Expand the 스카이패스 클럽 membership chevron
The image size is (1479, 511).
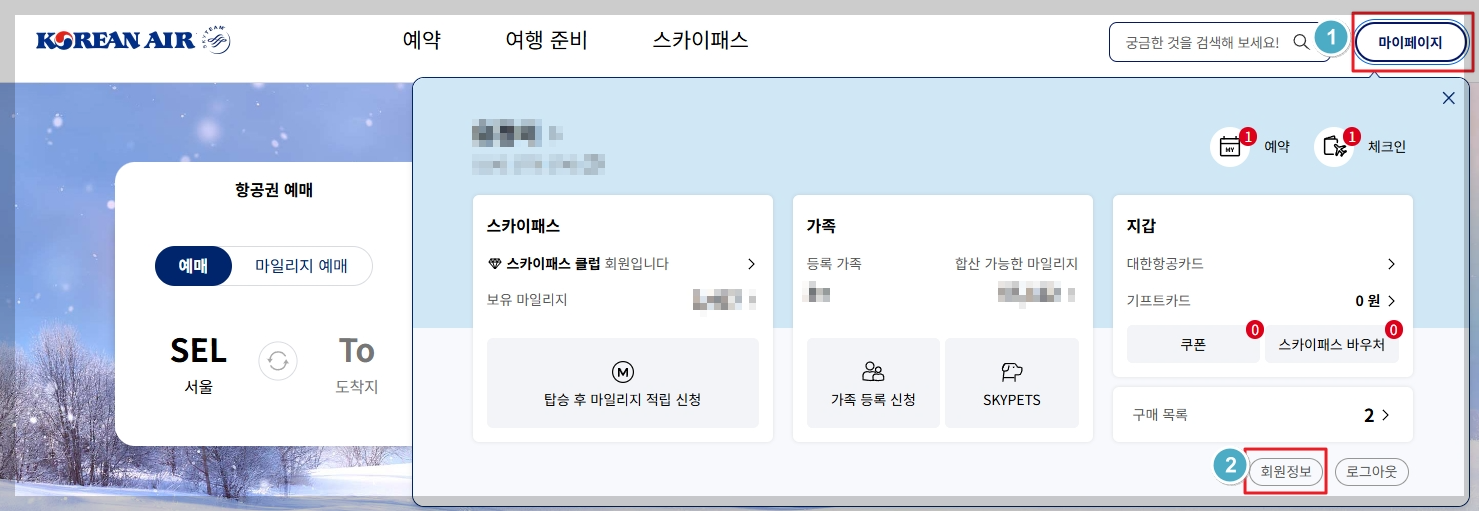coord(751,264)
